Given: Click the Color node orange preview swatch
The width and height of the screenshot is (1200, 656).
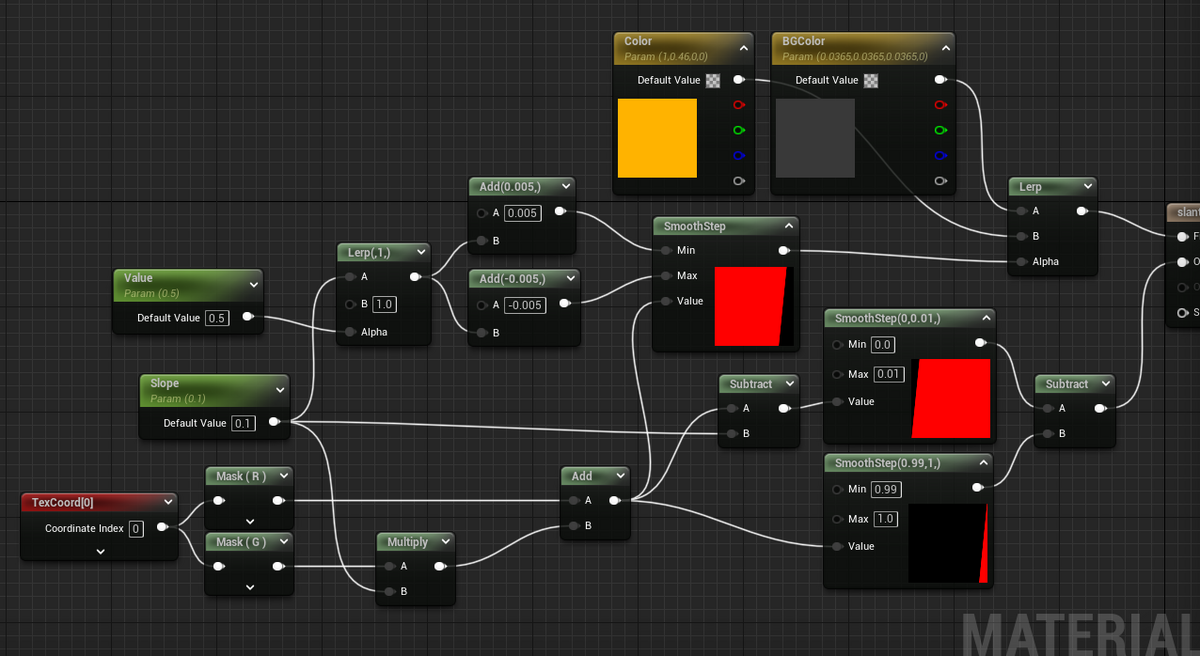Looking at the screenshot, I should click(657, 138).
